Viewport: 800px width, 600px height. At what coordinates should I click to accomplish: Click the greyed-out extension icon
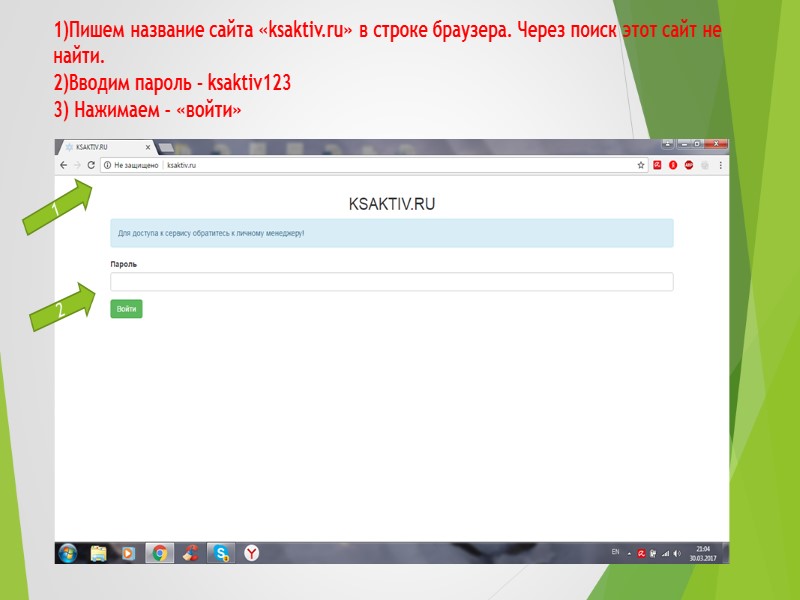click(x=705, y=165)
